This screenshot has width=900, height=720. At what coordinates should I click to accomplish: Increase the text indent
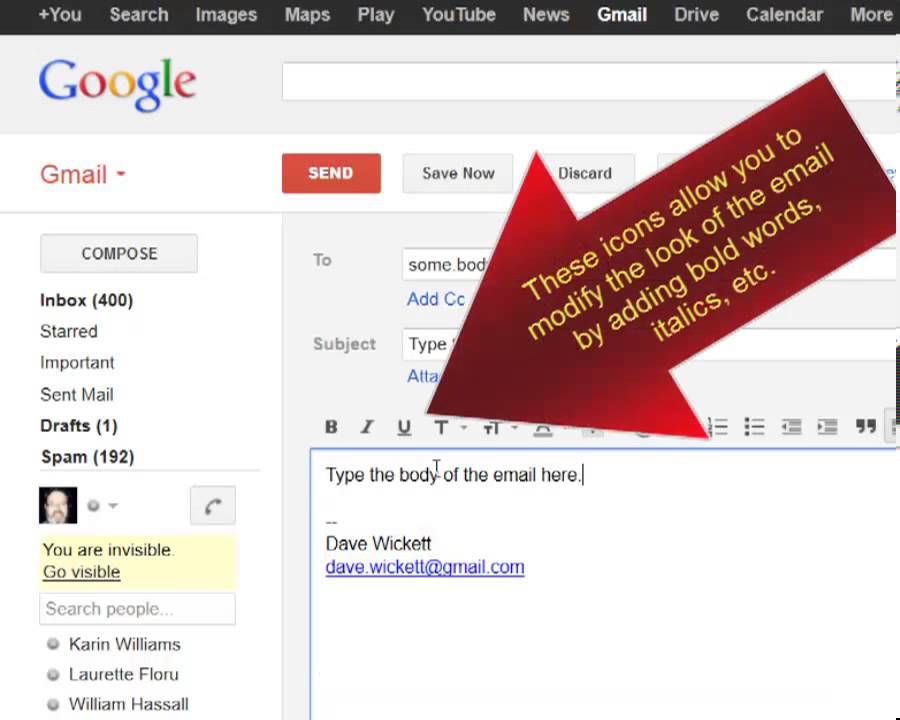tap(828, 427)
